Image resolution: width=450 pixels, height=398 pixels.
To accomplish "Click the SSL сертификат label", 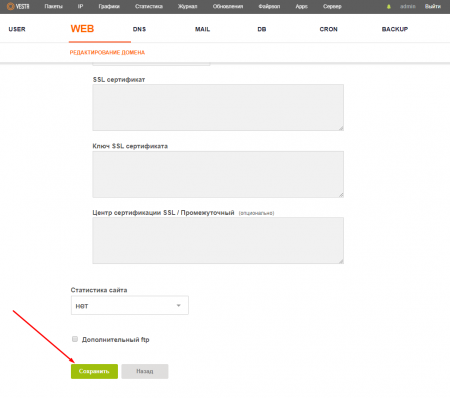I will (x=119, y=80).
